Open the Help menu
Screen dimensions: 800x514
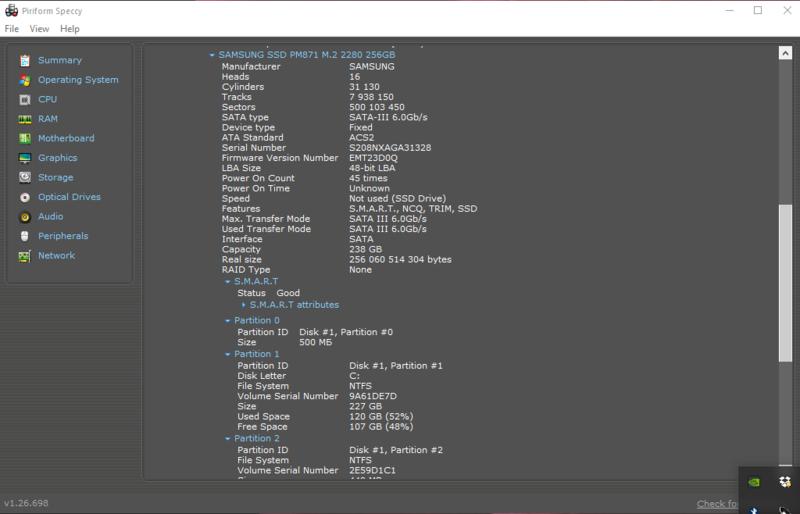pos(70,29)
